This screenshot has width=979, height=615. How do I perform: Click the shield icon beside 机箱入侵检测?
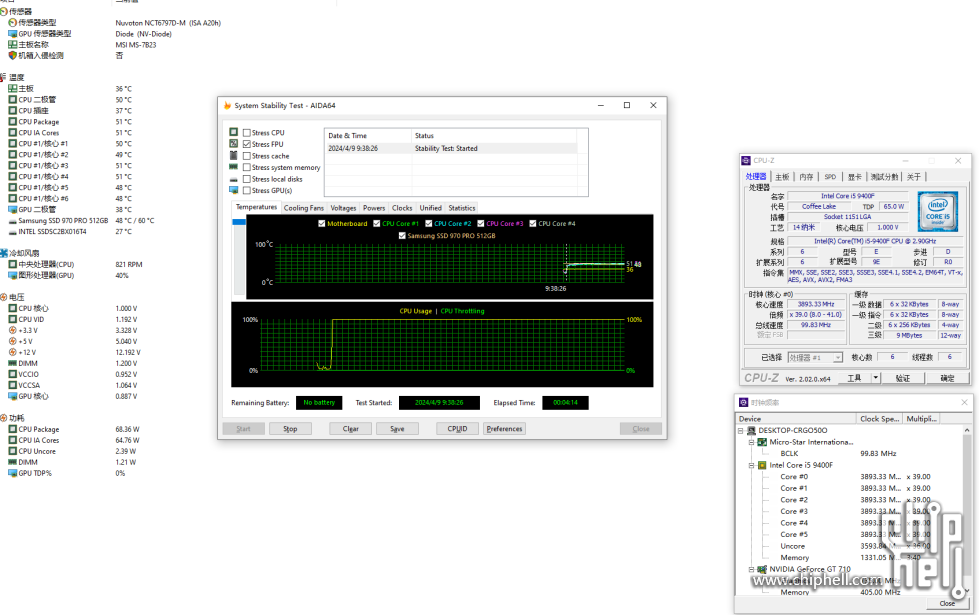[x=12, y=56]
